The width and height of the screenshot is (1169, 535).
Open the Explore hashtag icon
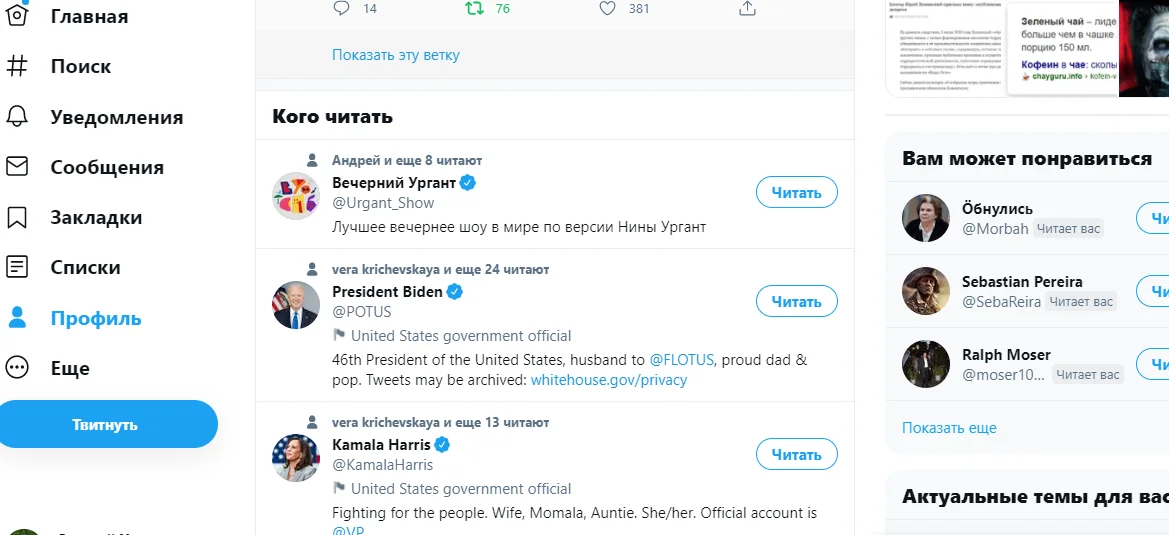17,66
